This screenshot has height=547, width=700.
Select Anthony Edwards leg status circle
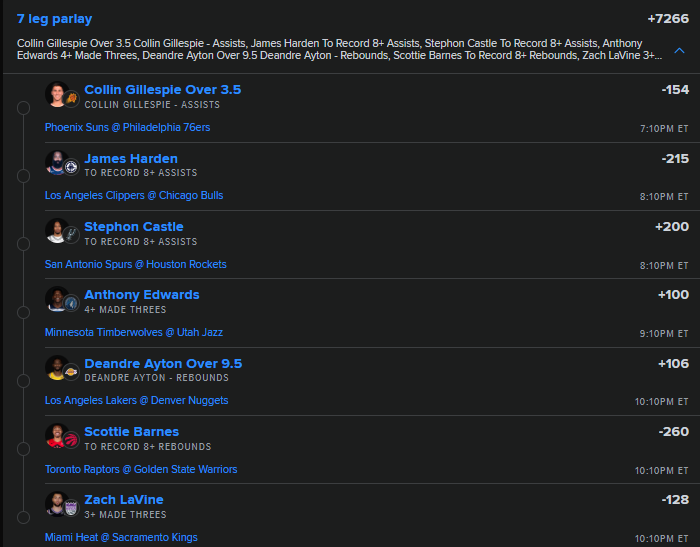coord(24,313)
